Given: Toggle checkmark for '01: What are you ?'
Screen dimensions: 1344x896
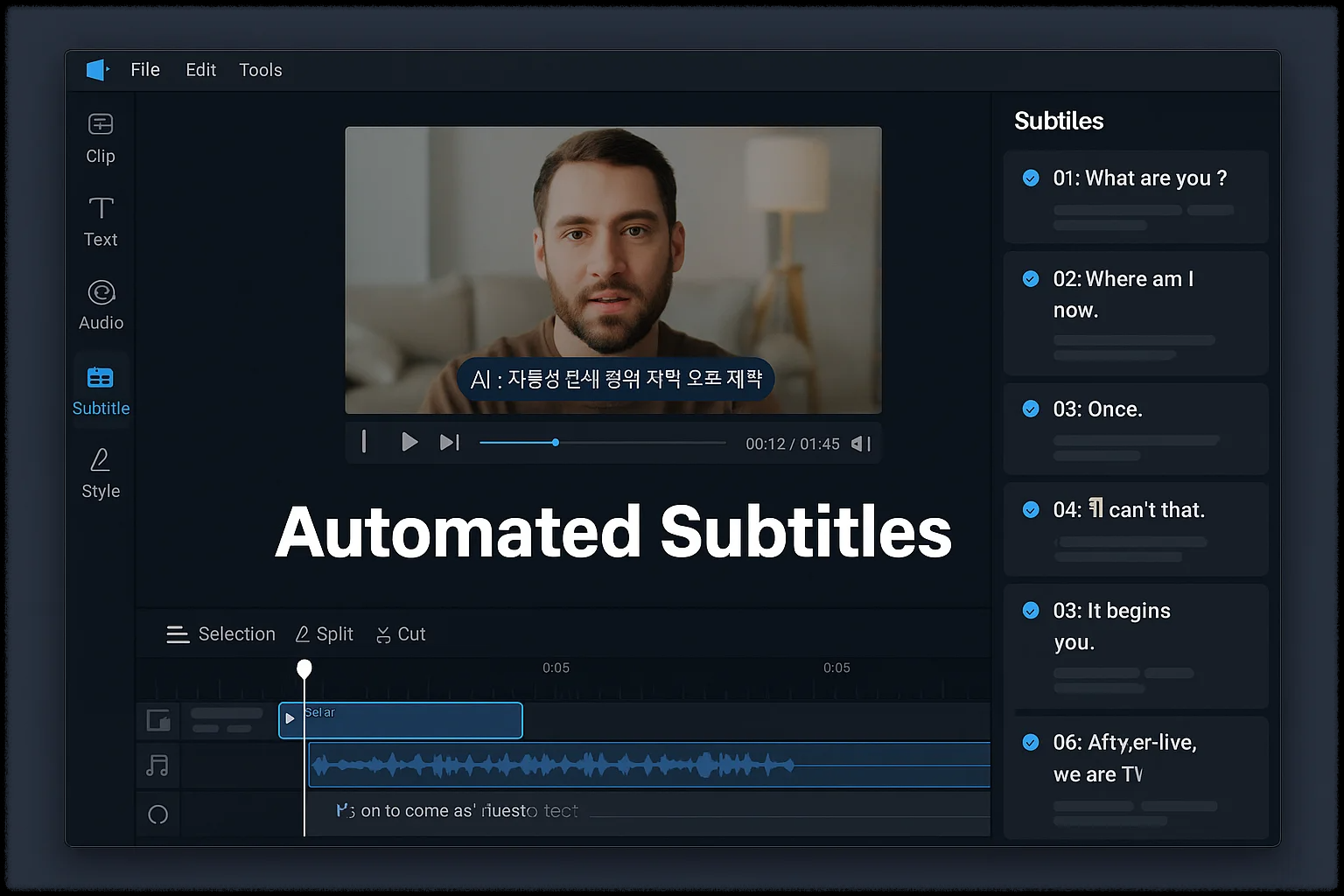Looking at the screenshot, I should [x=1031, y=178].
